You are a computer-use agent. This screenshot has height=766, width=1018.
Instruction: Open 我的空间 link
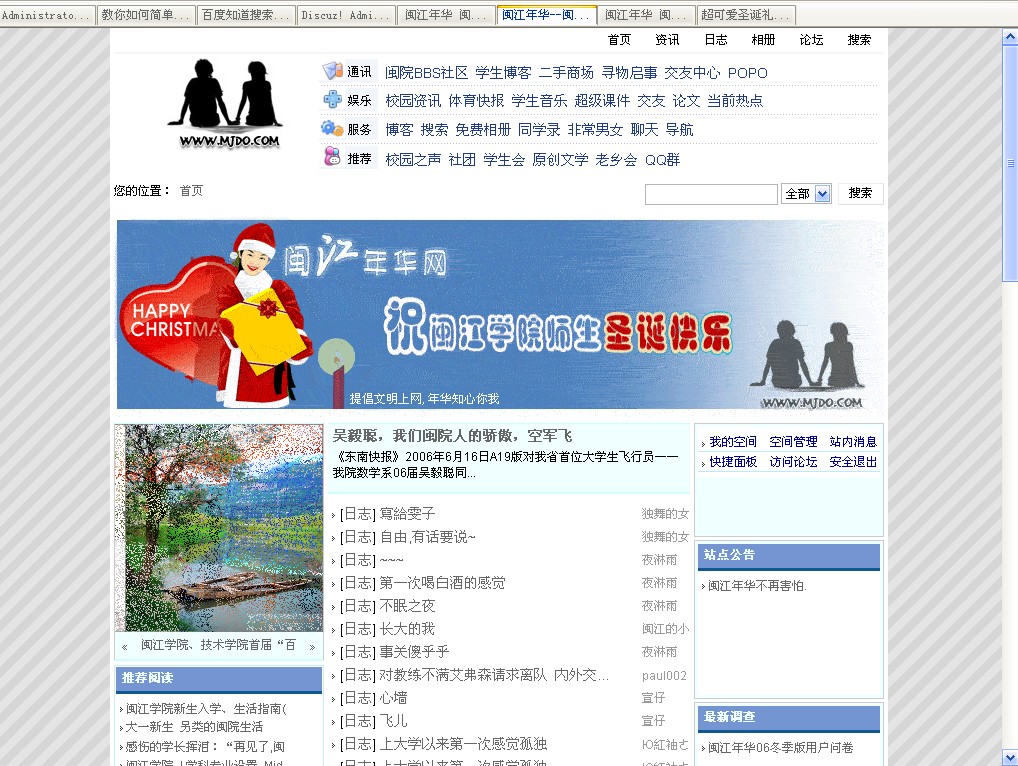click(733, 442)
